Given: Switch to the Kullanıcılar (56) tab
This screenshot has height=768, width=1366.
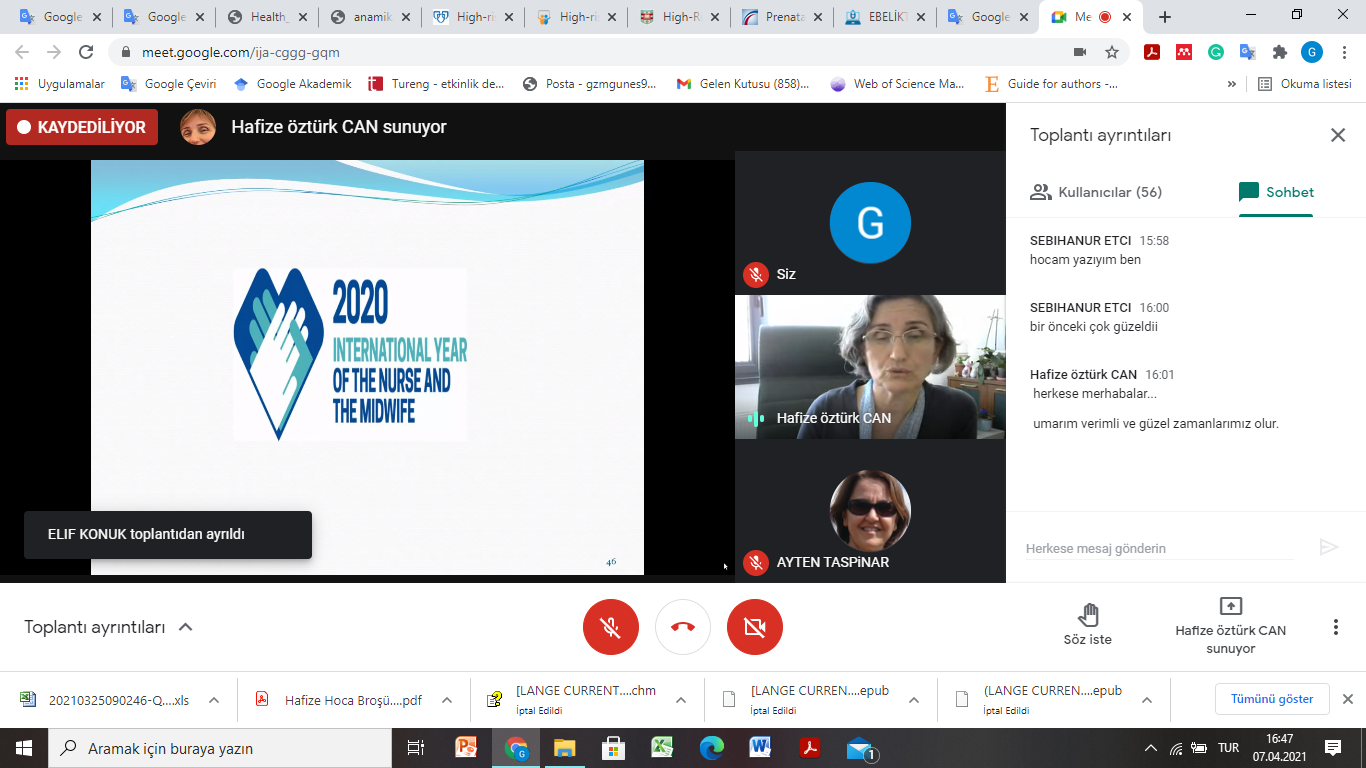Looking at the screenshot, I should pyautogui.click(x=1096, y=192).
